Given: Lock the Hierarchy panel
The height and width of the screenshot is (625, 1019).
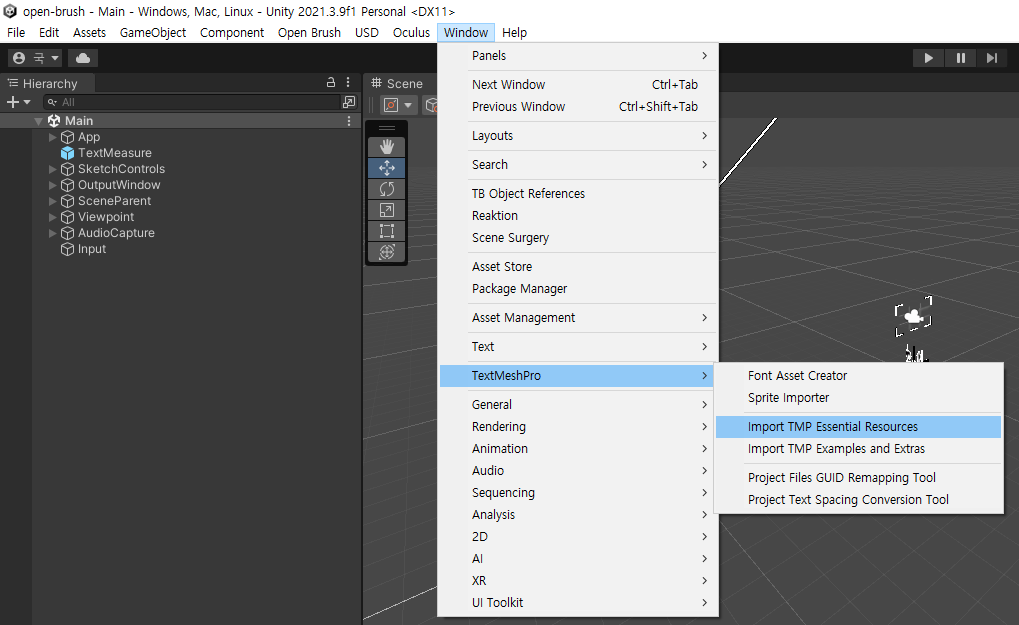Looking at the screenshot, I should click(331, 83).
